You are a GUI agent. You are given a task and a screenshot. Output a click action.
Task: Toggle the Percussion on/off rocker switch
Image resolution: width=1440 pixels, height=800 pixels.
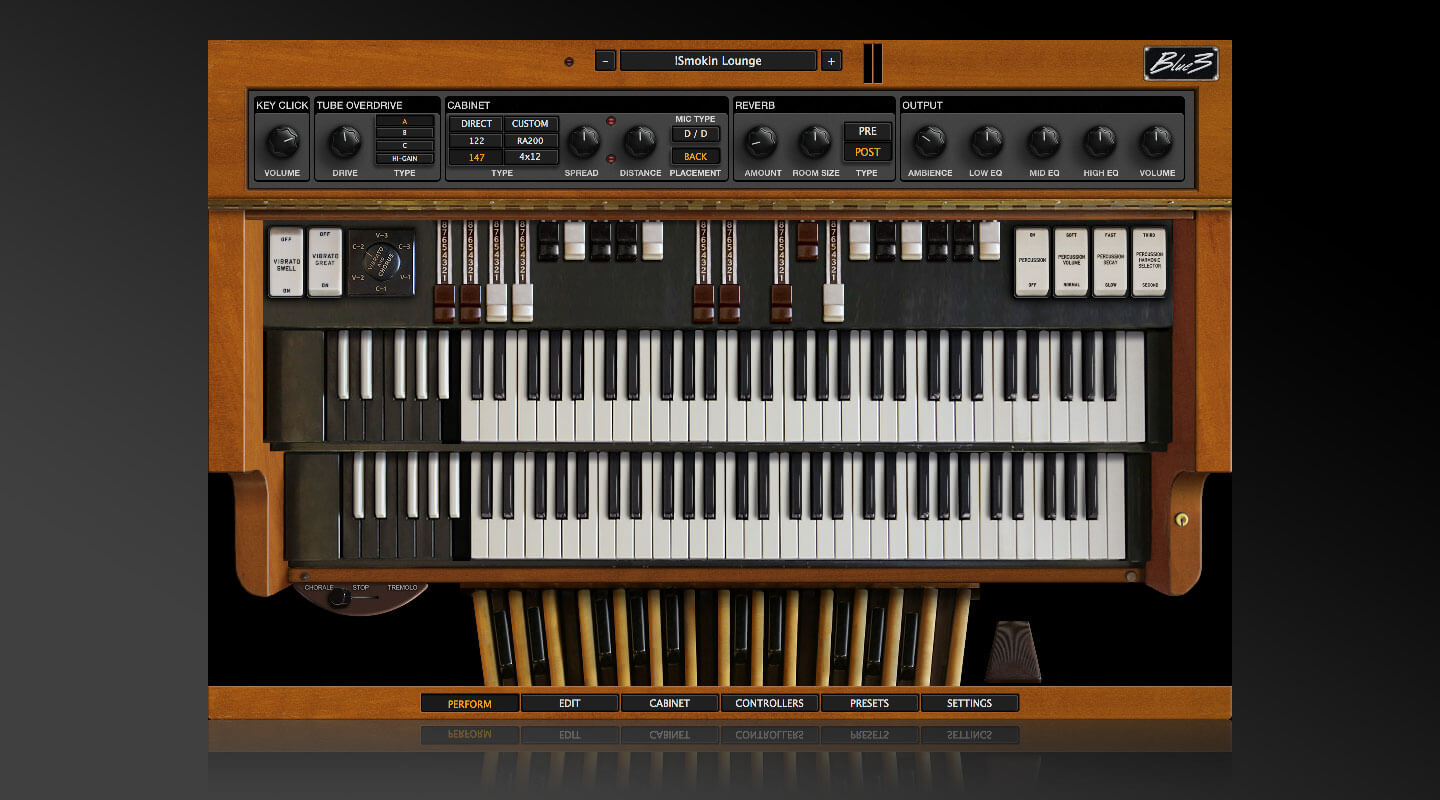coord(1032,262)
